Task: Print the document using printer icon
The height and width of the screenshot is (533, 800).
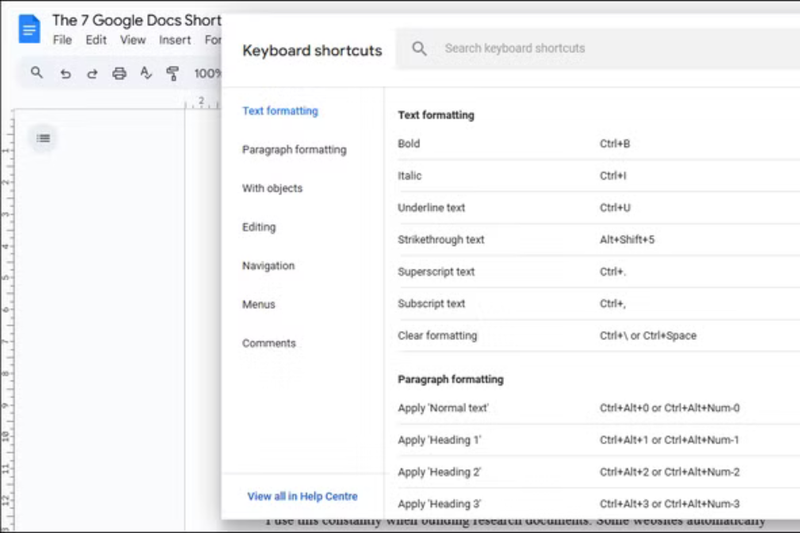Action: (119, 73)
